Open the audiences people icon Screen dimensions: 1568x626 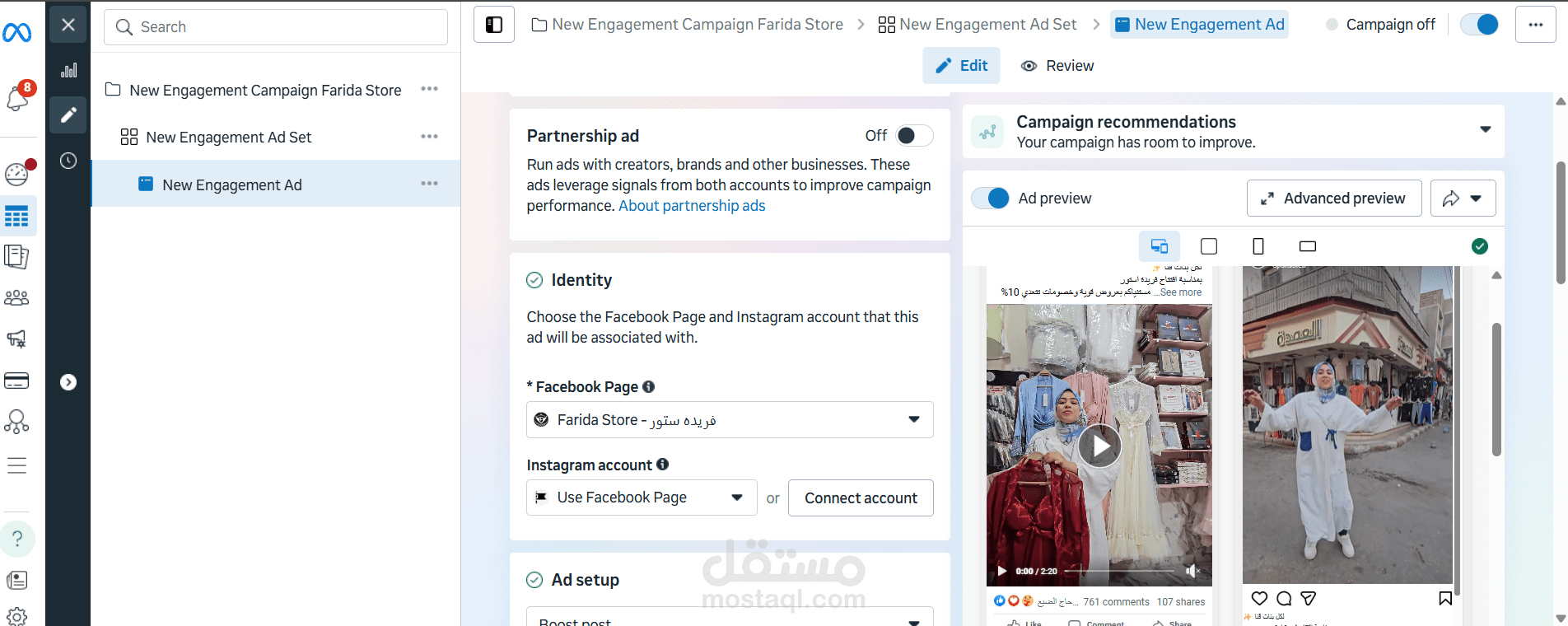click(16, 297)
